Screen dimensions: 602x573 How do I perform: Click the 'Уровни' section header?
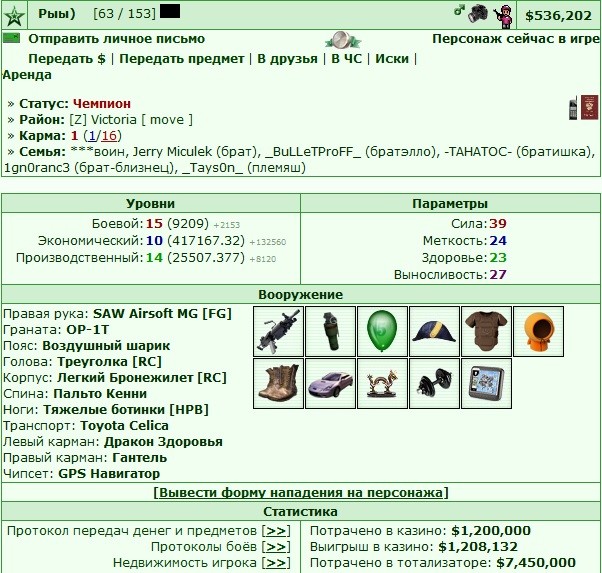pos(150,204)
